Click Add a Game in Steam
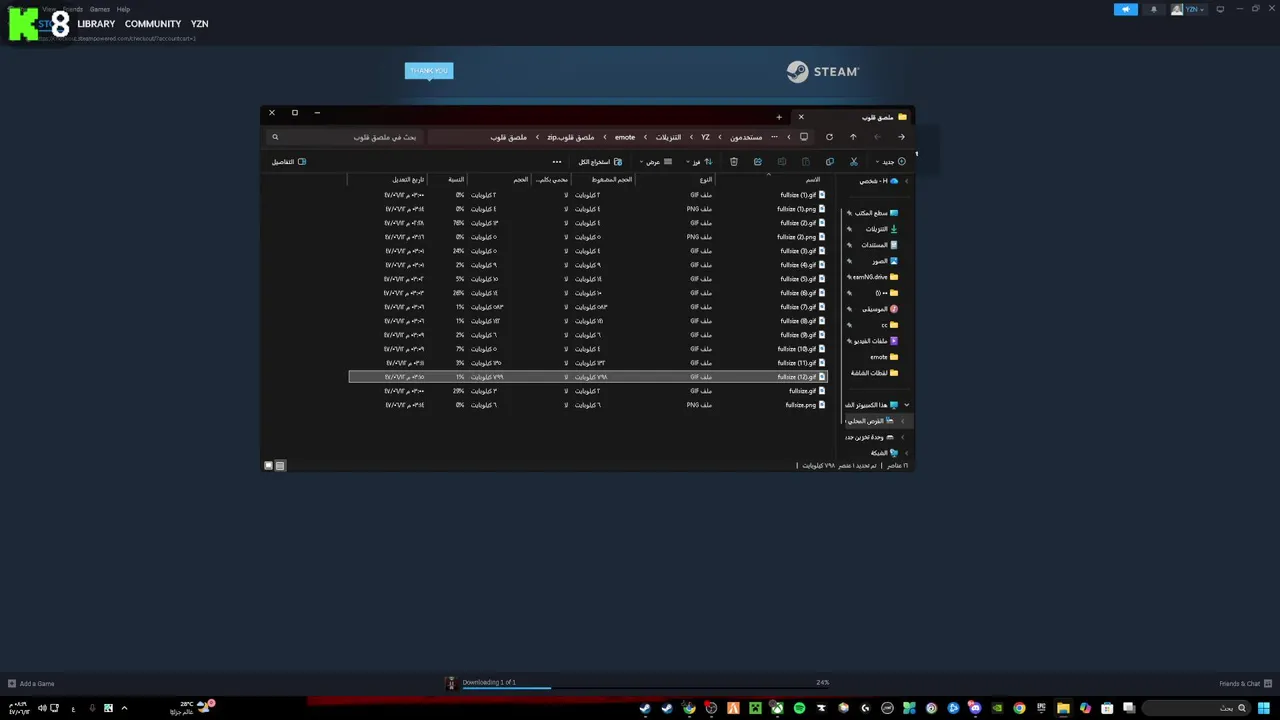 (x=31, y=684)
